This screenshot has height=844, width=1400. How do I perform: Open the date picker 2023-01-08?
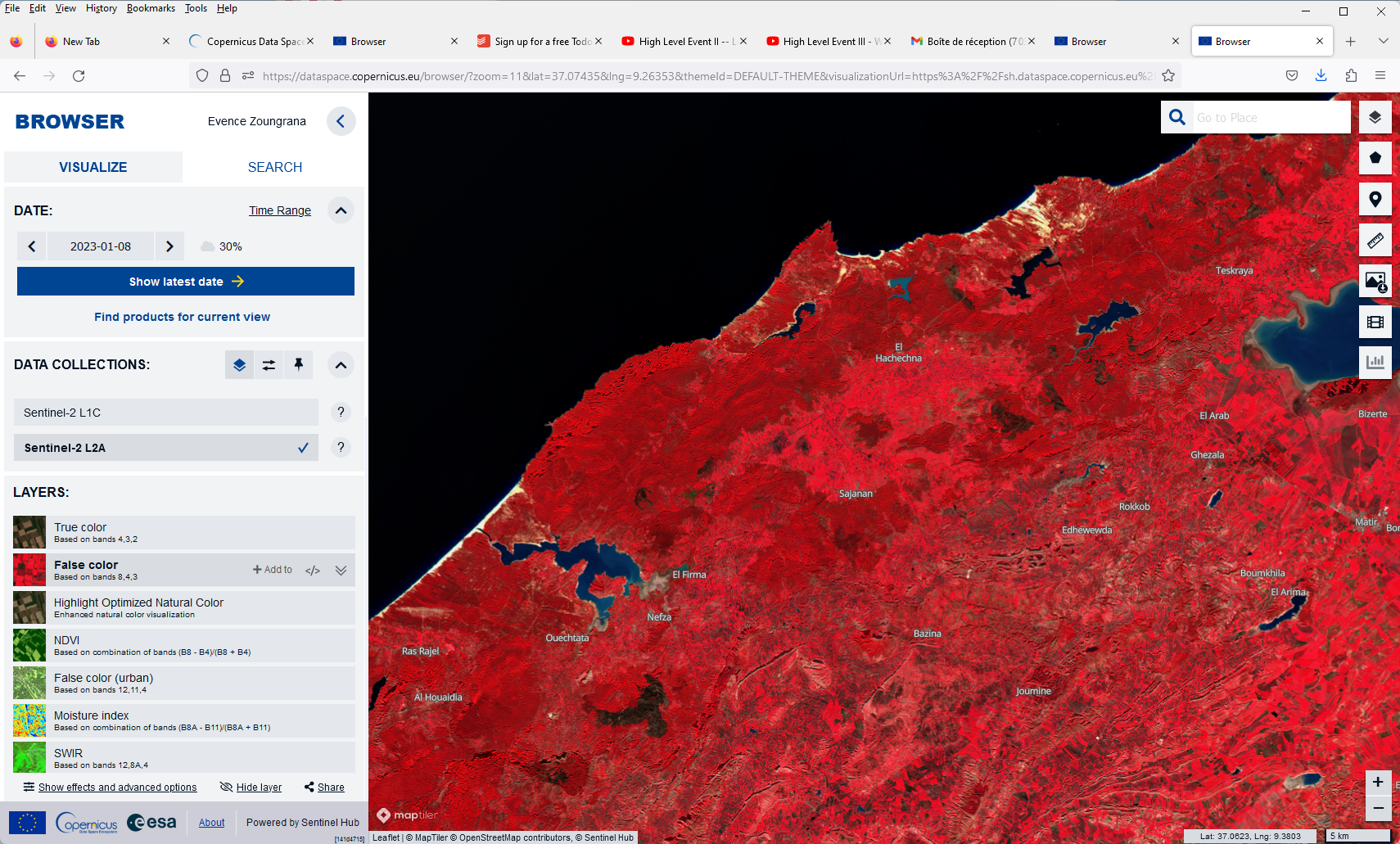[x=101, y=246]
